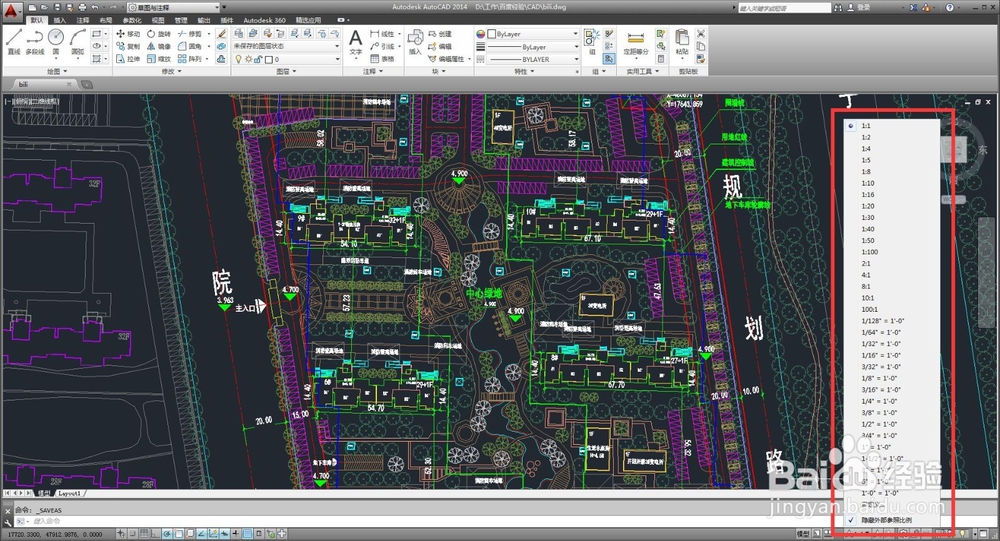Viewport: 1000px width, 541px height.
Task: Click the Save icon in quick access toolbar
Action: (x=57, y=7)
